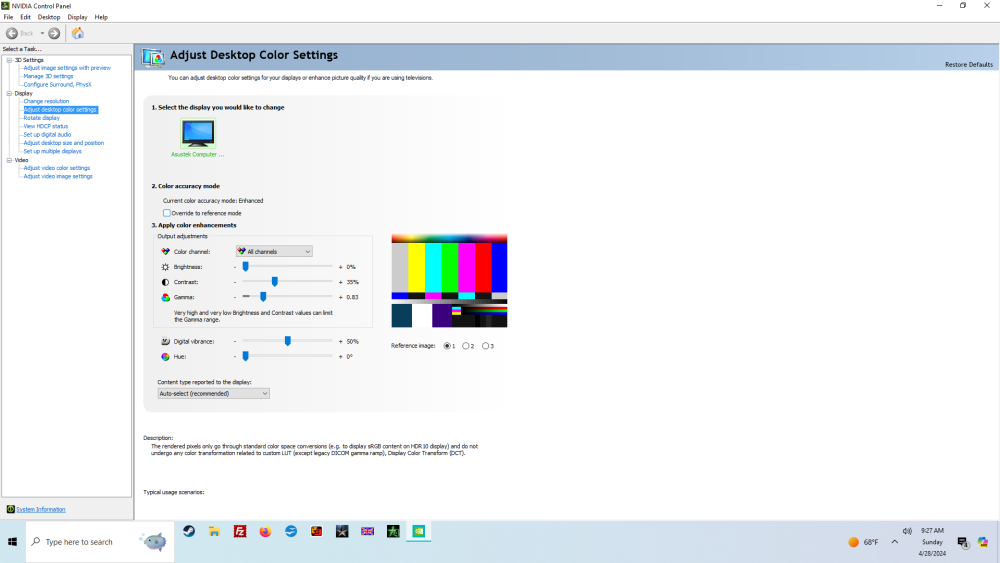Open Steam from the taskbar
1000x563 pixels.
point(189,532)
